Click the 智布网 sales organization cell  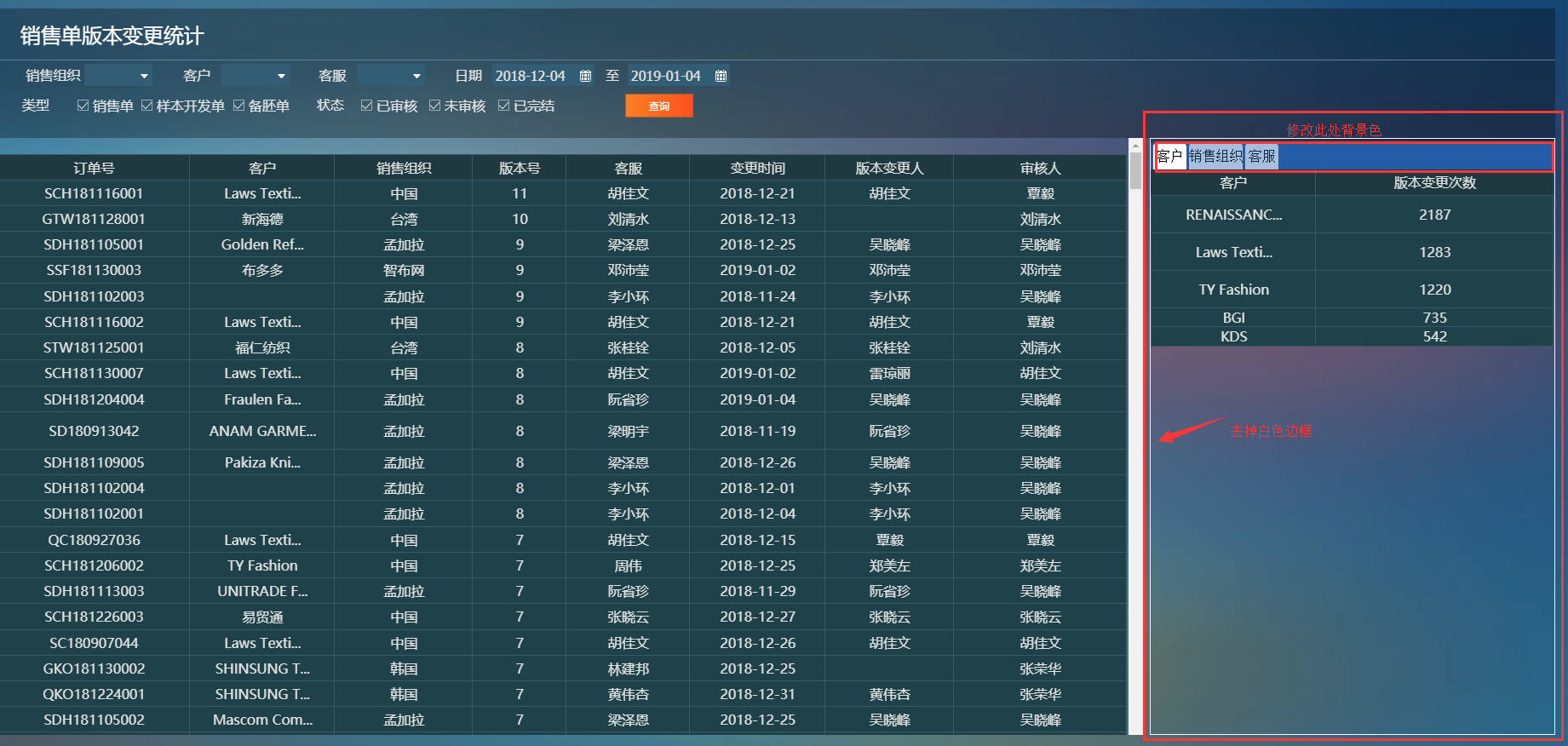[x=404, y=270]
